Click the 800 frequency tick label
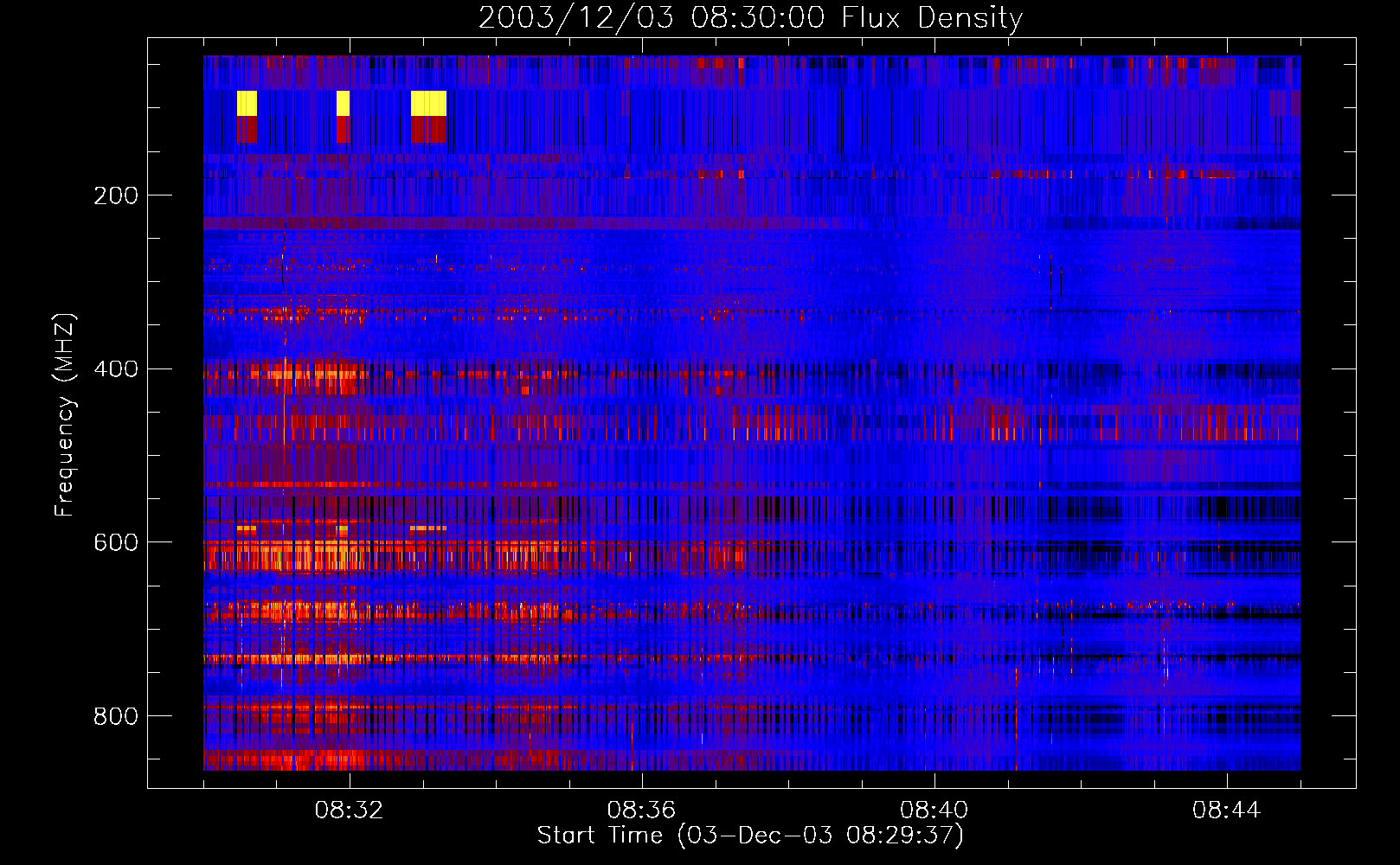 pos(116,716)
